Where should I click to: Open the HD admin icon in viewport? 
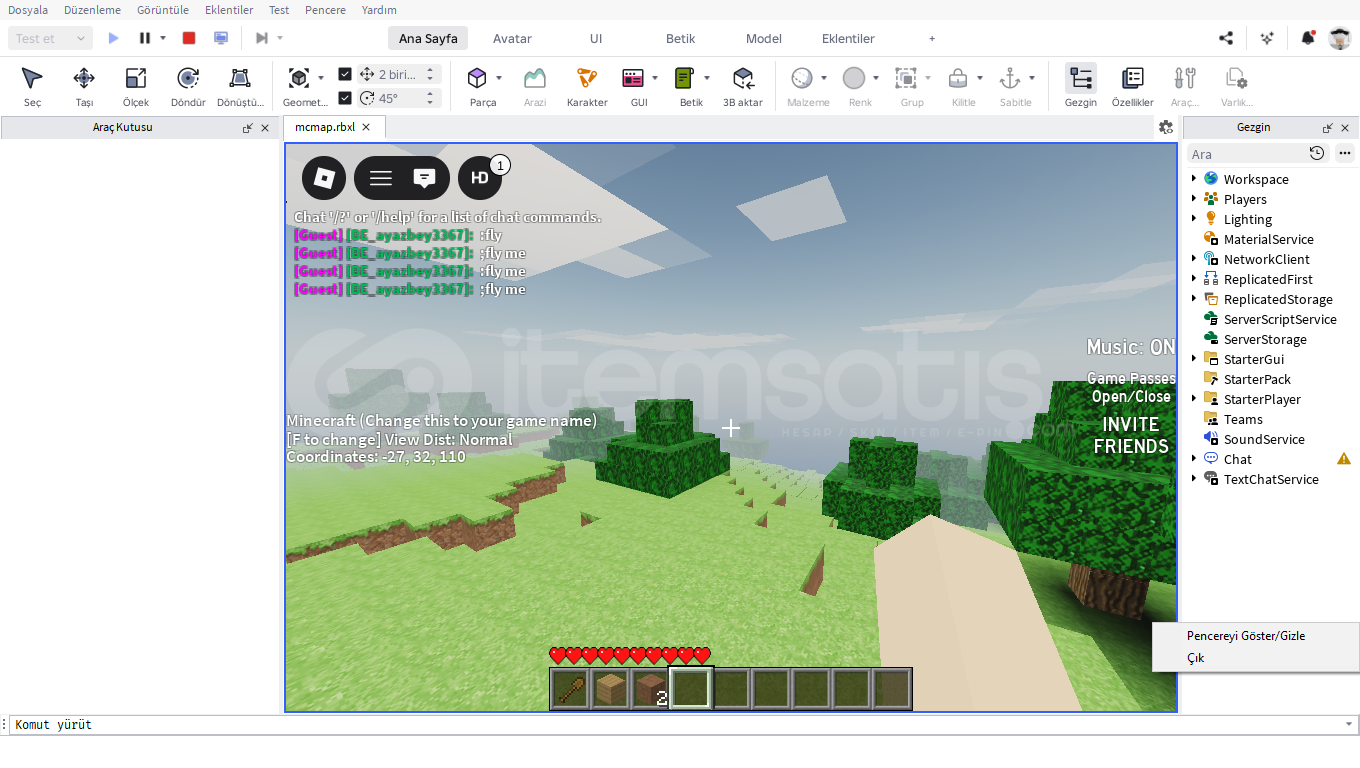pyautogui.click(x=480, y=178)
